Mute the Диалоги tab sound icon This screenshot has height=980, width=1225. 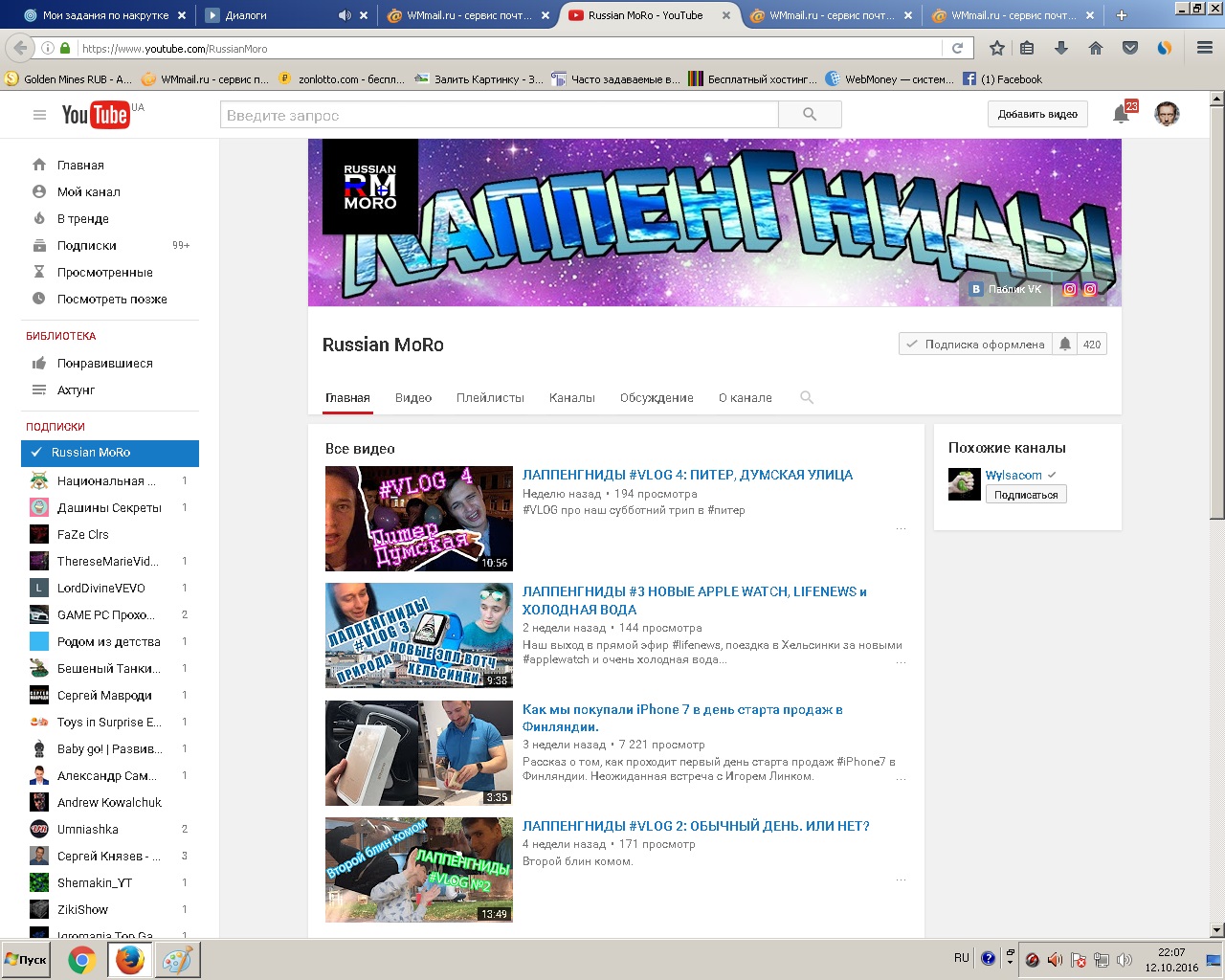pyautogui.click(x=345, y=15)
